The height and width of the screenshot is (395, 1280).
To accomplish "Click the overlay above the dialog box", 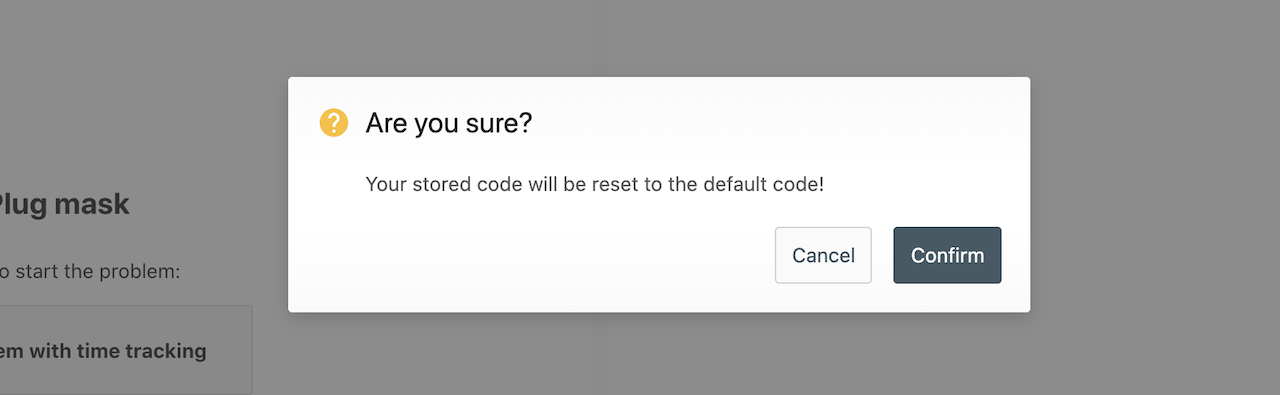I will [660, 38].
